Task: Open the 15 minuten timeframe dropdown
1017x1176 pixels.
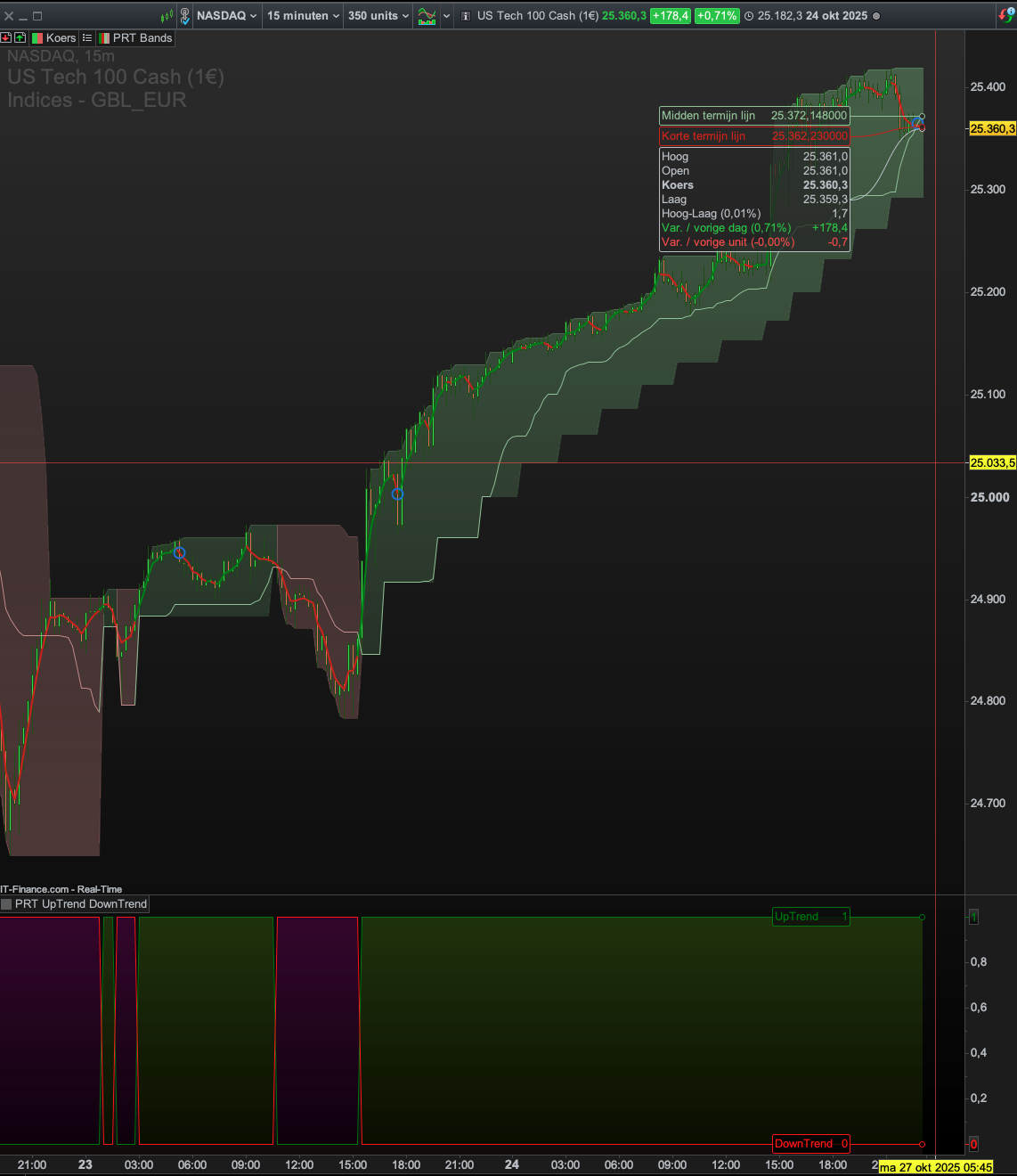Action: [x=304, y=16]
